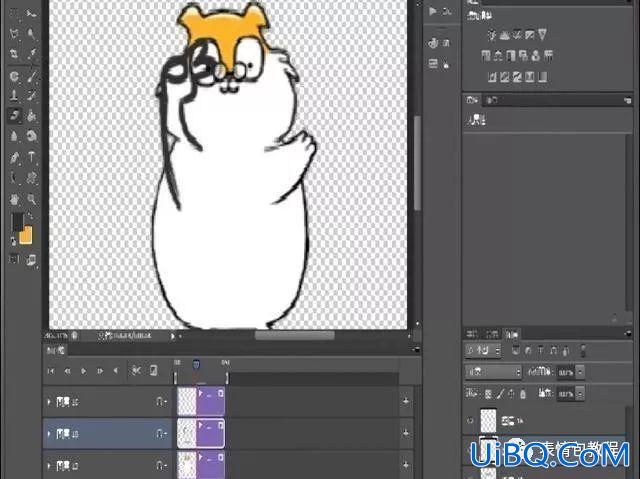
Task: Step to previous frame in timeline
Action: coord(67,371)
